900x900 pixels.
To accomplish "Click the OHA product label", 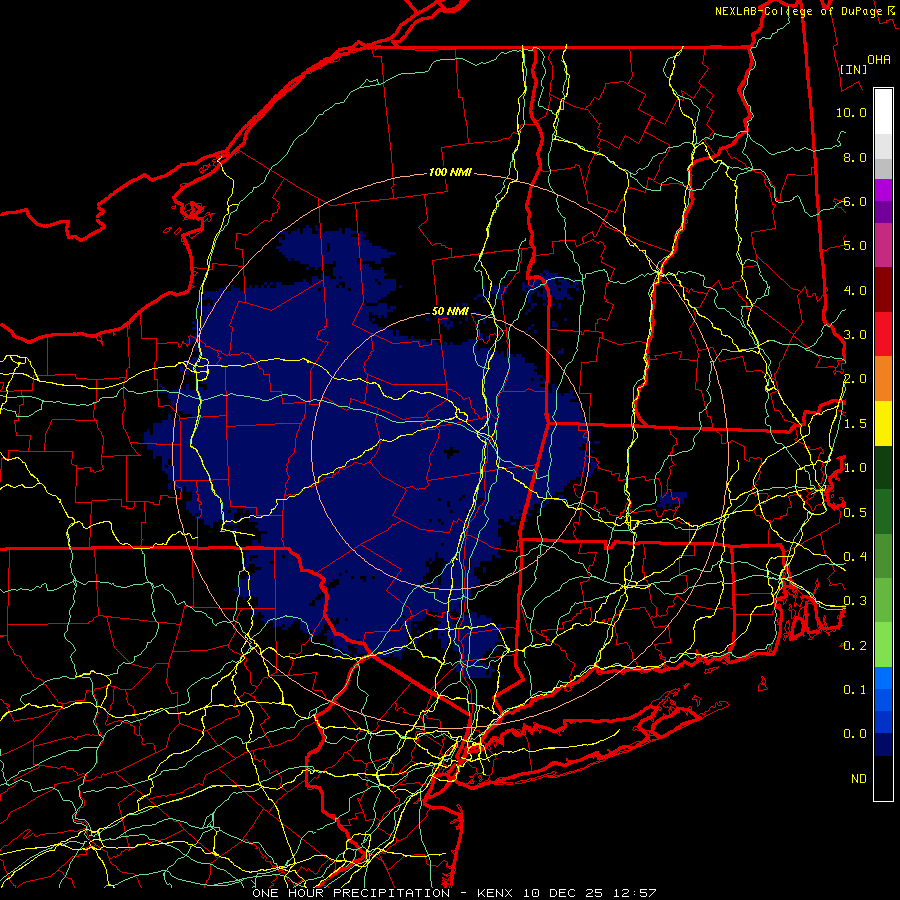I will [879, 60].
